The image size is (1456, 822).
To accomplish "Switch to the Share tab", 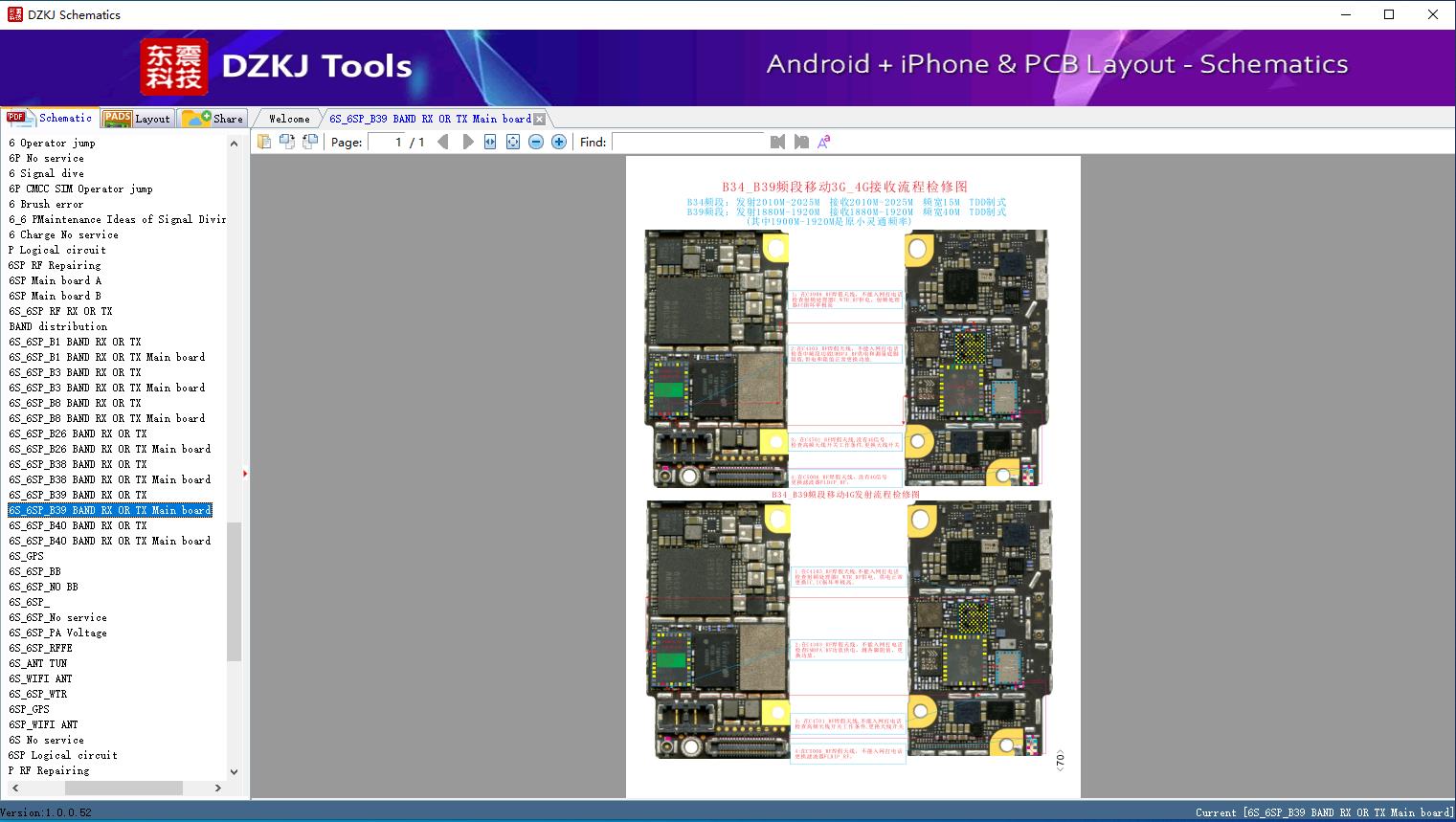I will click(213, 119).
